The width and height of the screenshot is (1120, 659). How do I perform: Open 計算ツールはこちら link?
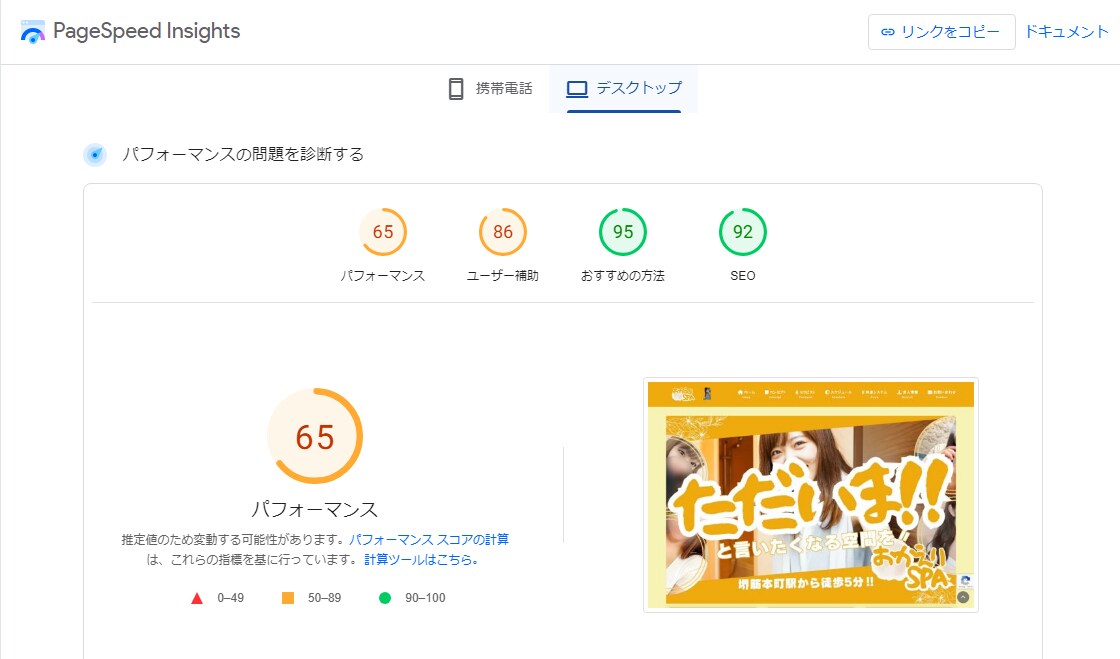[421, 560]
